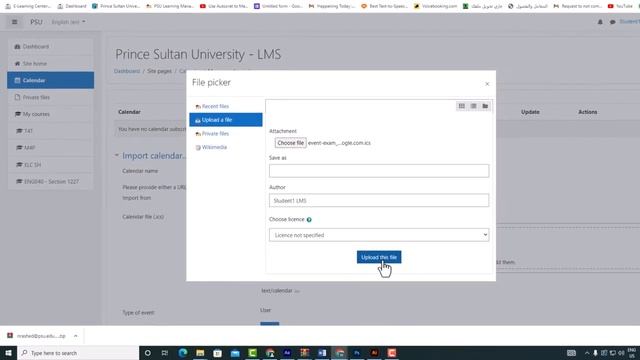
Task: Click the Dashboard breadcrumb link
Action: [x=127, y=71]
